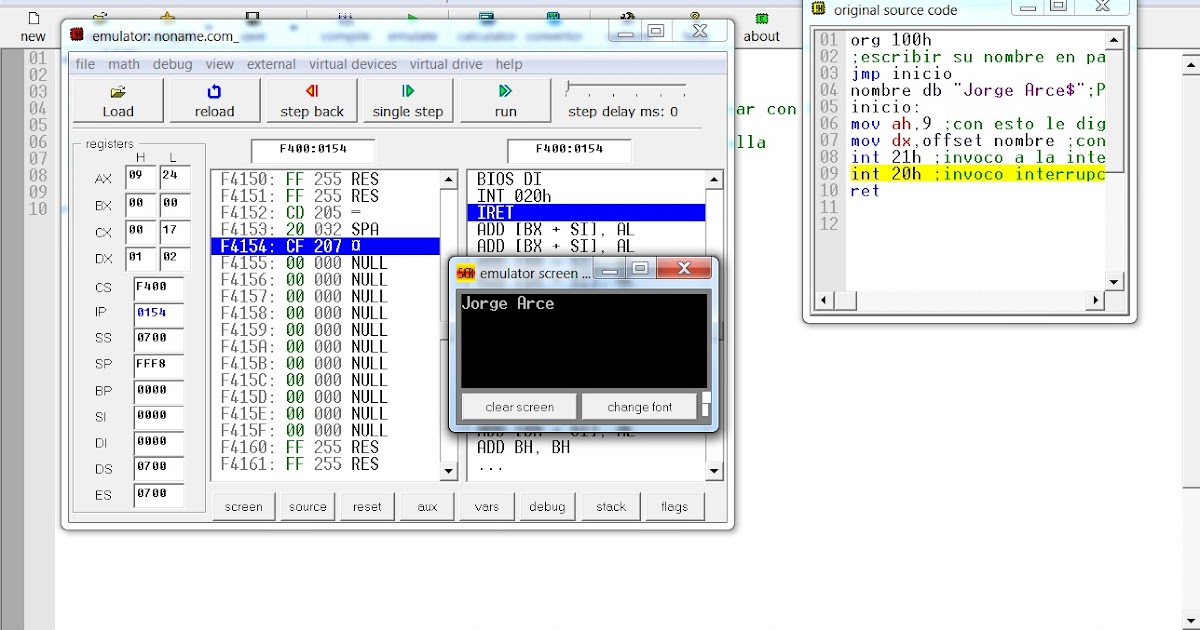Click the BP register field

coord(159,392)
